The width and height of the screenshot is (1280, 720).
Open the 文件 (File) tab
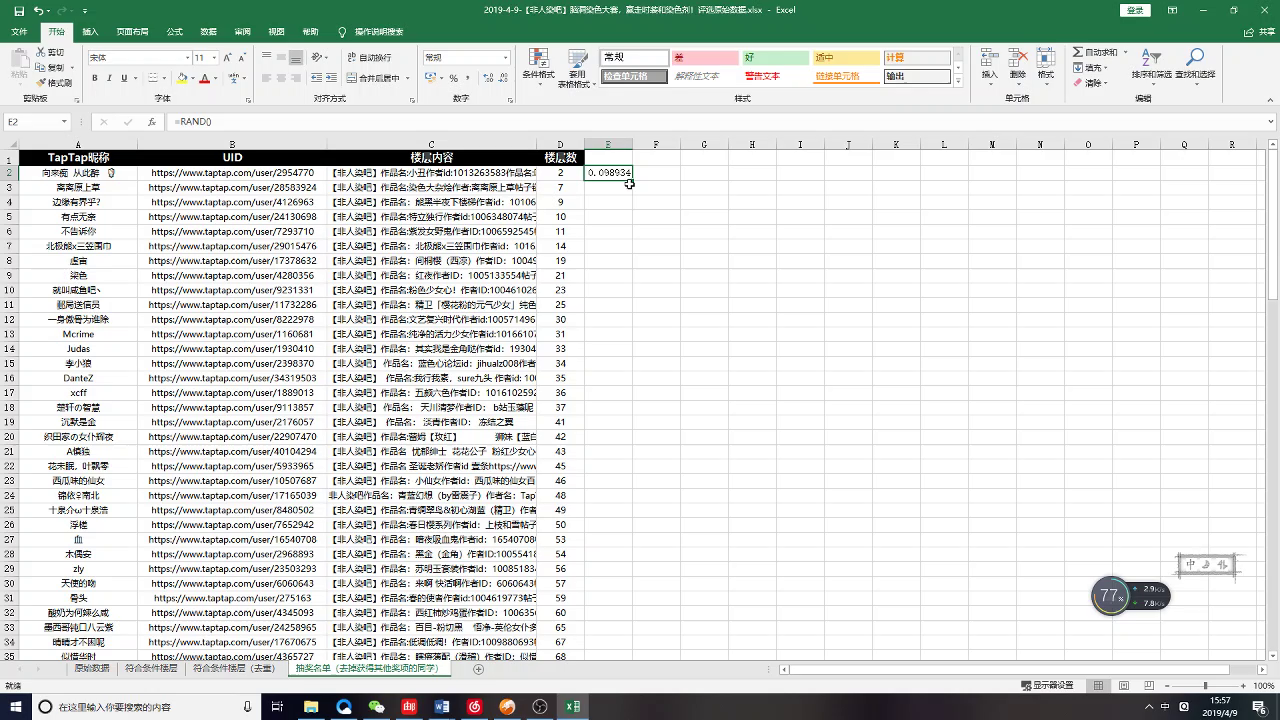coord(19,32)
